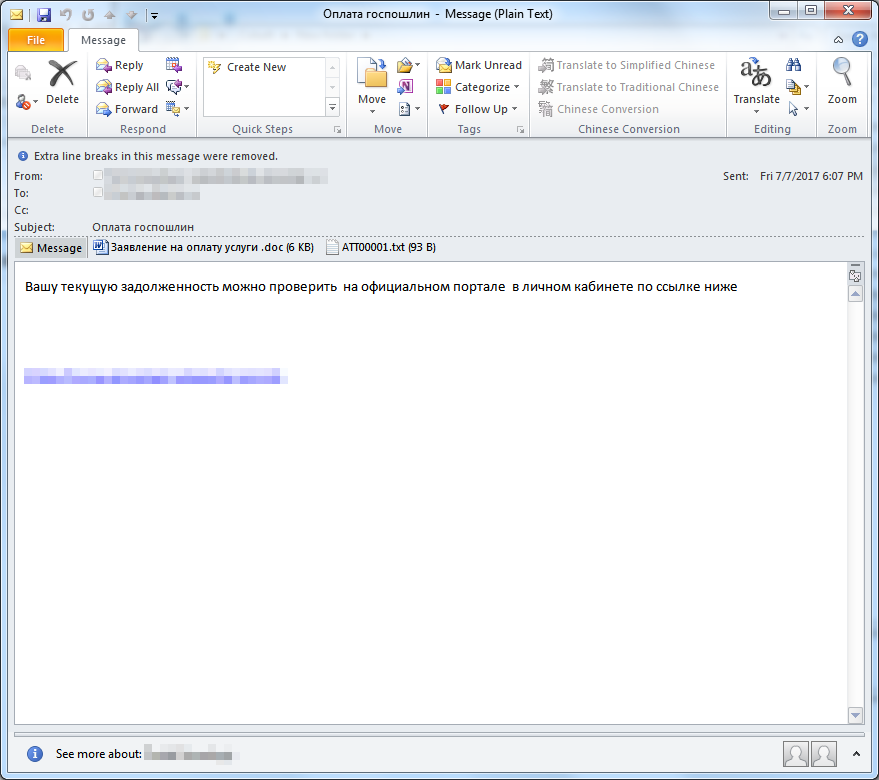Send message to OneNote
879x780 pixels.
point(405,87)
